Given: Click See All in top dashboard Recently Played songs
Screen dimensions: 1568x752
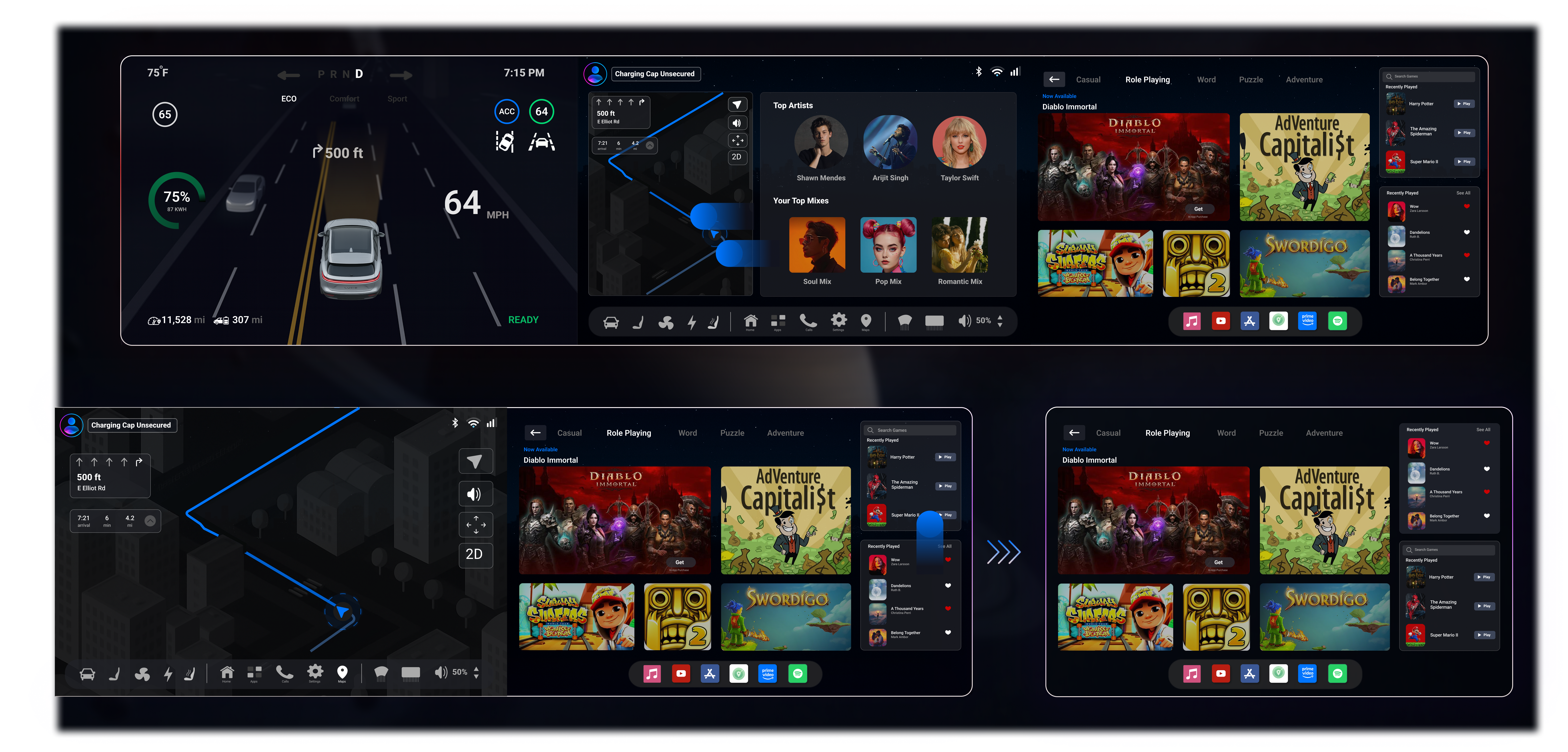Looking at the screenshot, I should 1463,193.
